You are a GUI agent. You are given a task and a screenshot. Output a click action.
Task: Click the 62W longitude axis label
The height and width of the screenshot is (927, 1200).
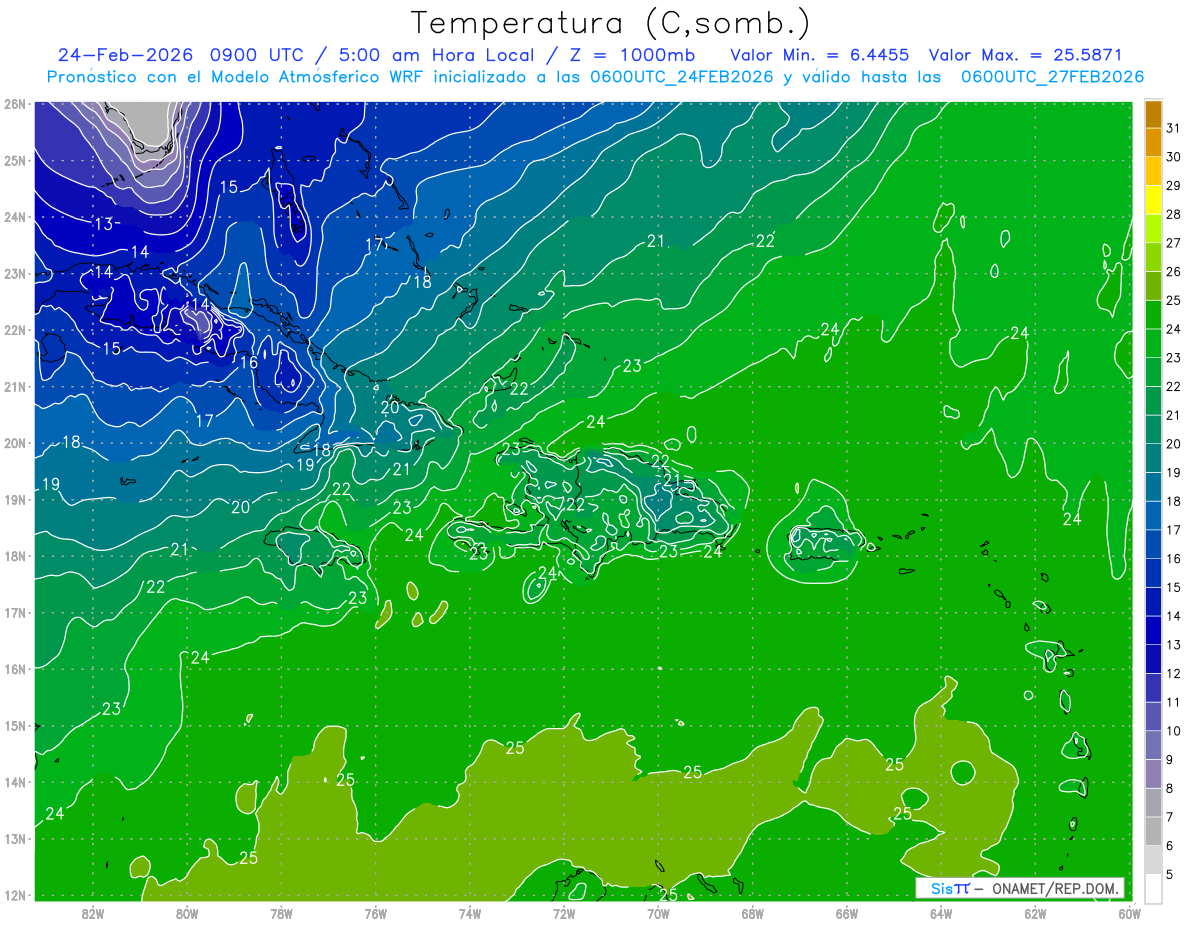1035,913
